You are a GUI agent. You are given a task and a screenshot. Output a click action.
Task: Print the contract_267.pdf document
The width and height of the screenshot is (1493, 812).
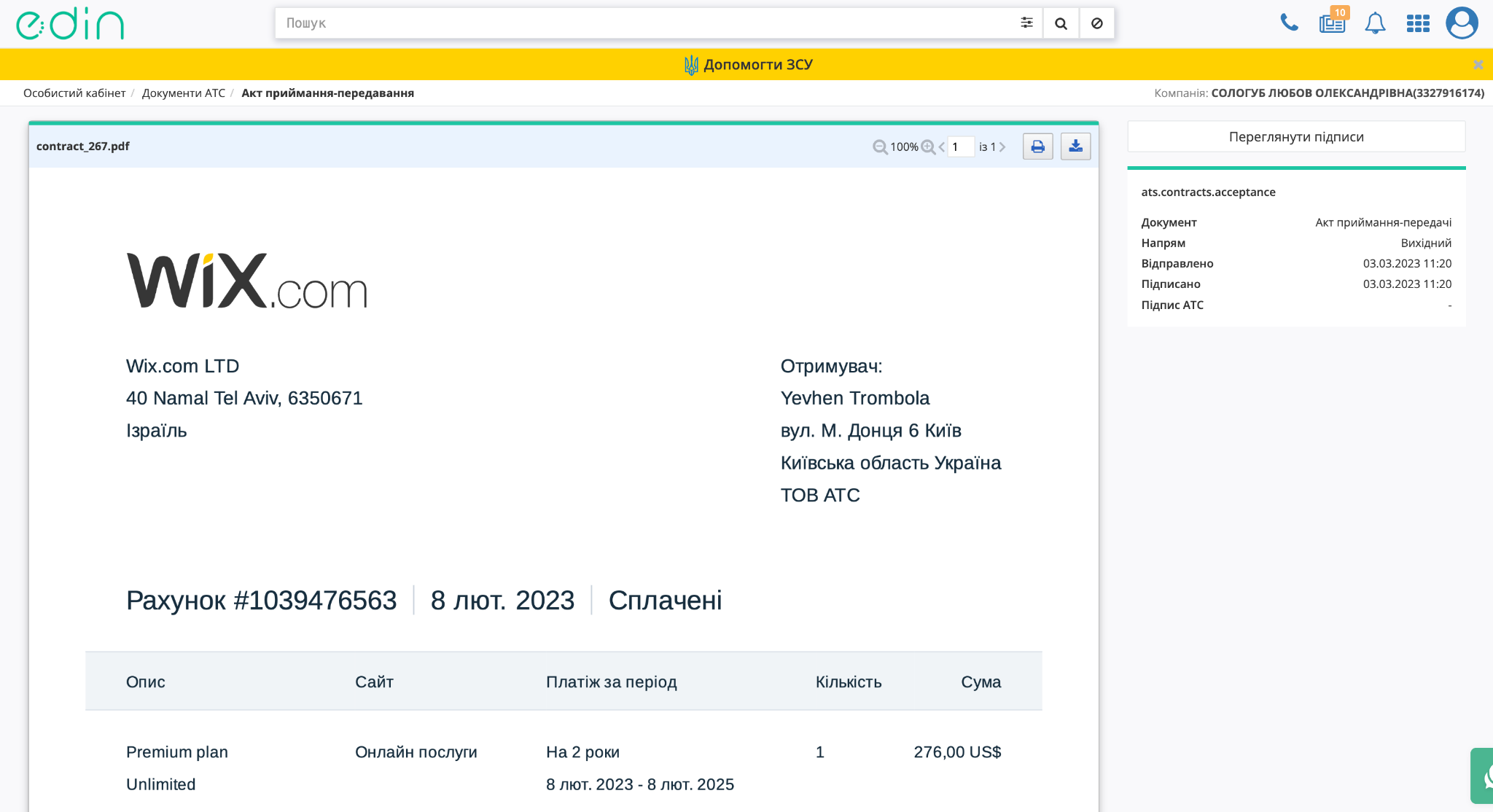1037,147
